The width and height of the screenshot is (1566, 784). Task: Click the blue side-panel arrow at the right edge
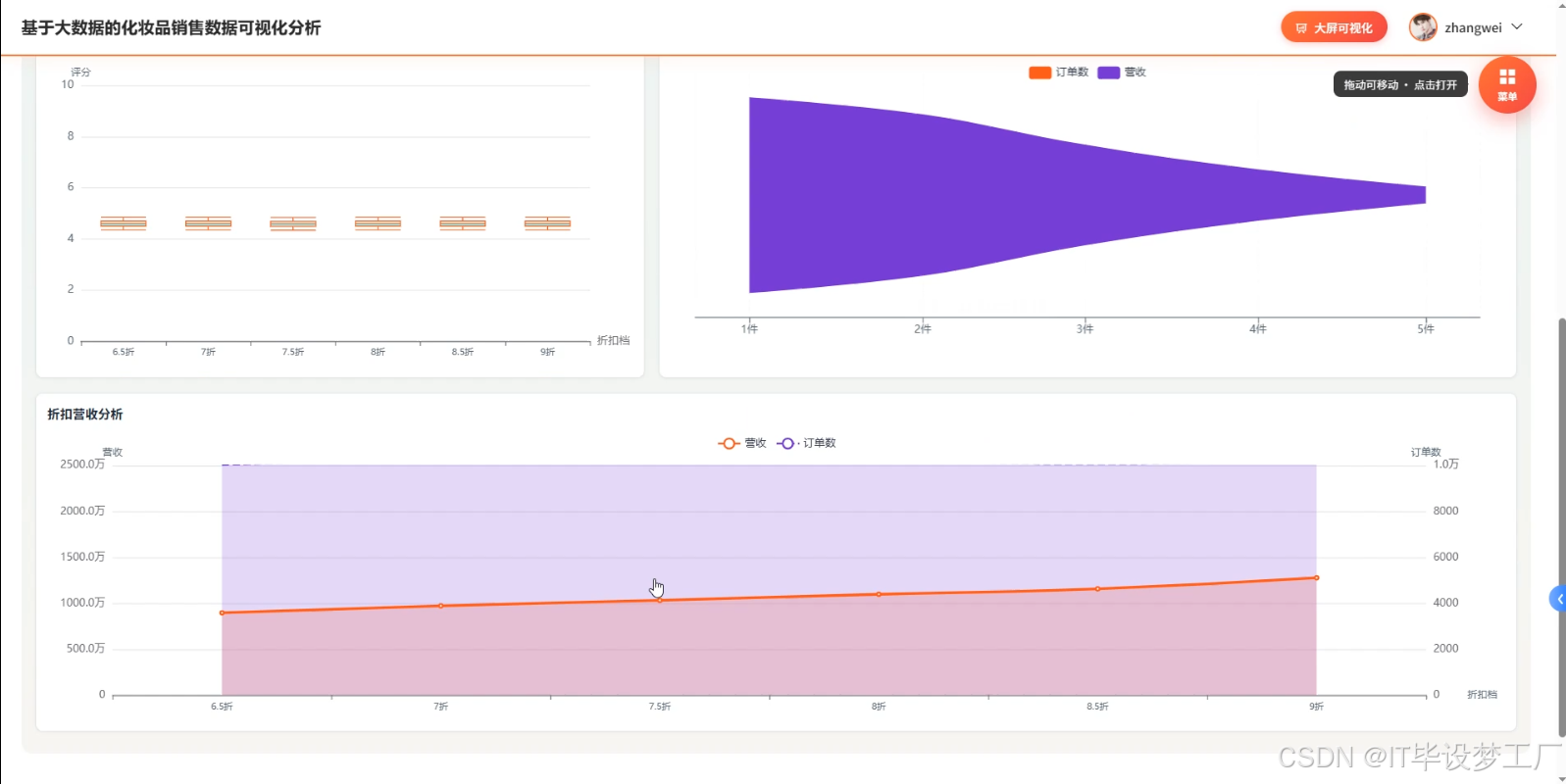point(1558,599)
